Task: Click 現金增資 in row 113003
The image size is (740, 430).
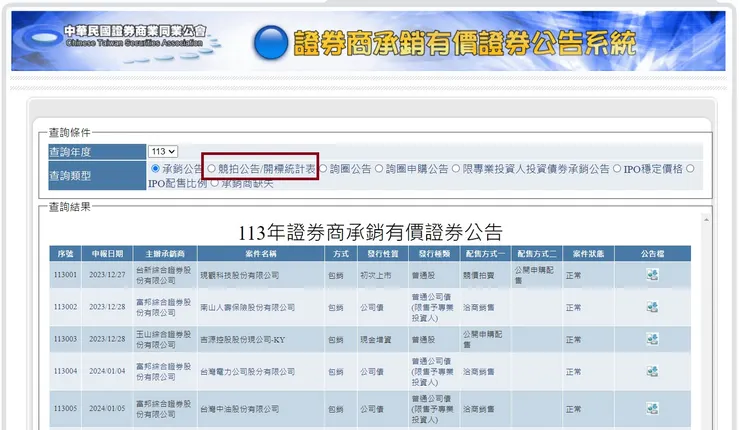Action: [376, 339]
